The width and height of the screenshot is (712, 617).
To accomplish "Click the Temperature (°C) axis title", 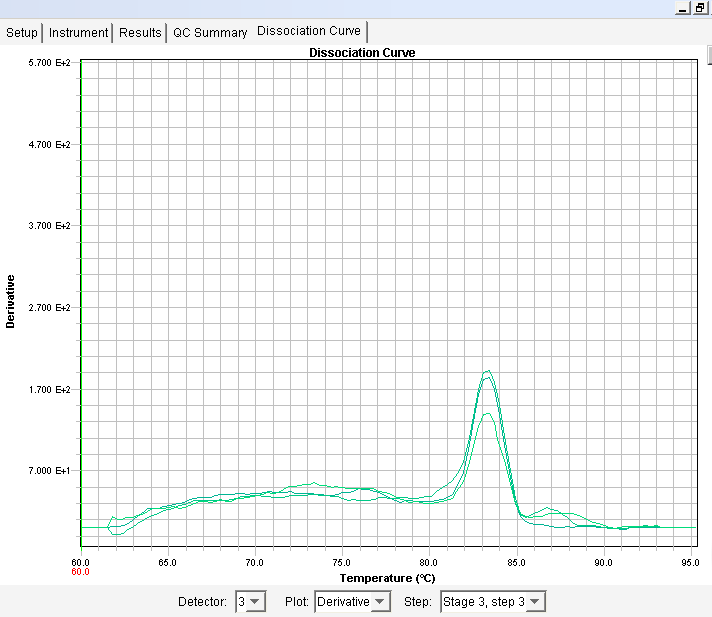I will [x=387, y=578].
